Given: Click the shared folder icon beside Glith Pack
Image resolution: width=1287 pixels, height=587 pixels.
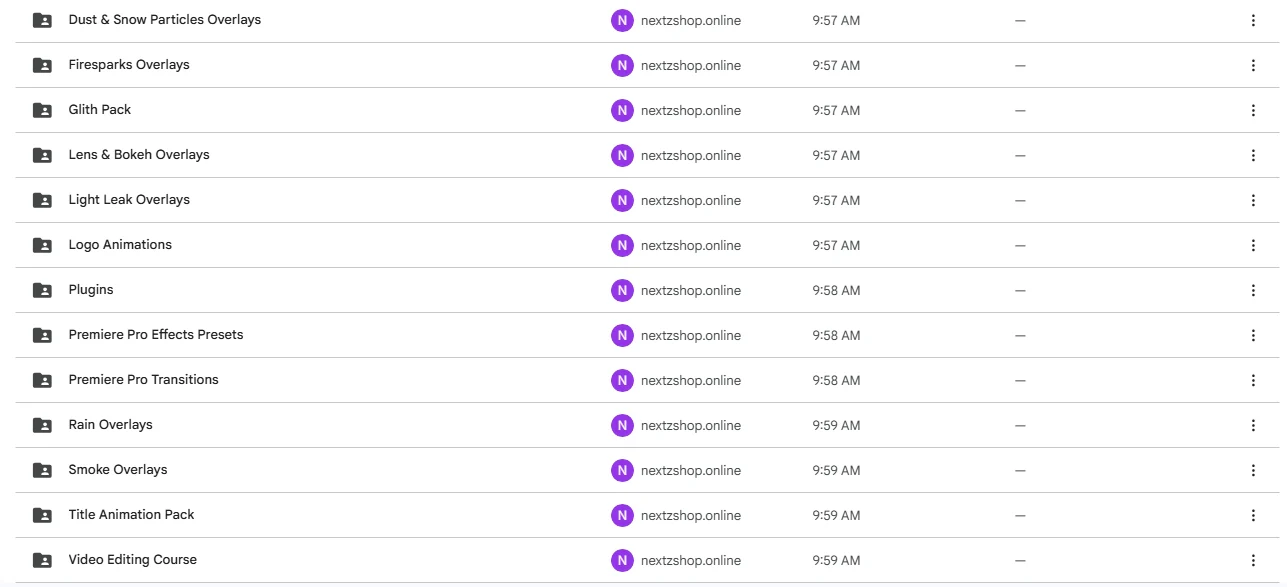Looking at the screenshot, I should 41,110.
